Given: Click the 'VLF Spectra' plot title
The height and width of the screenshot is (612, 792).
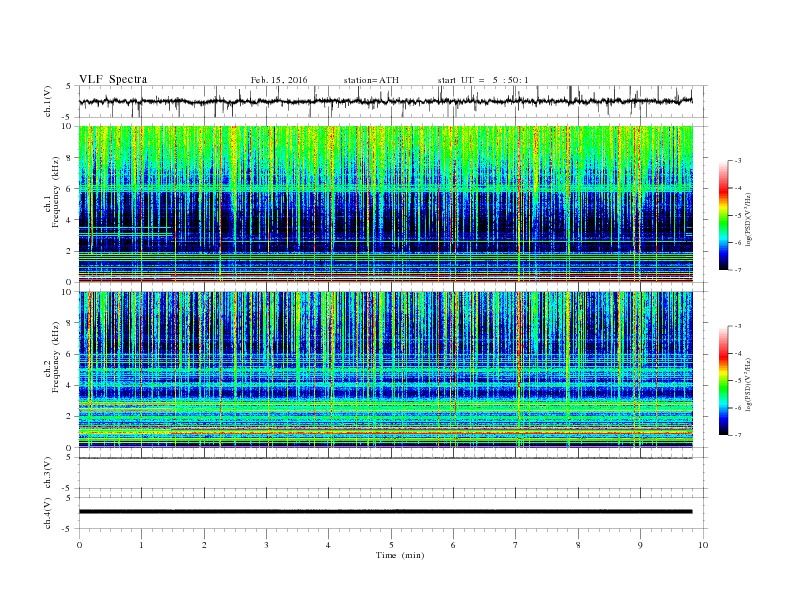Looking at the screenshot, I should pos(113,79).
